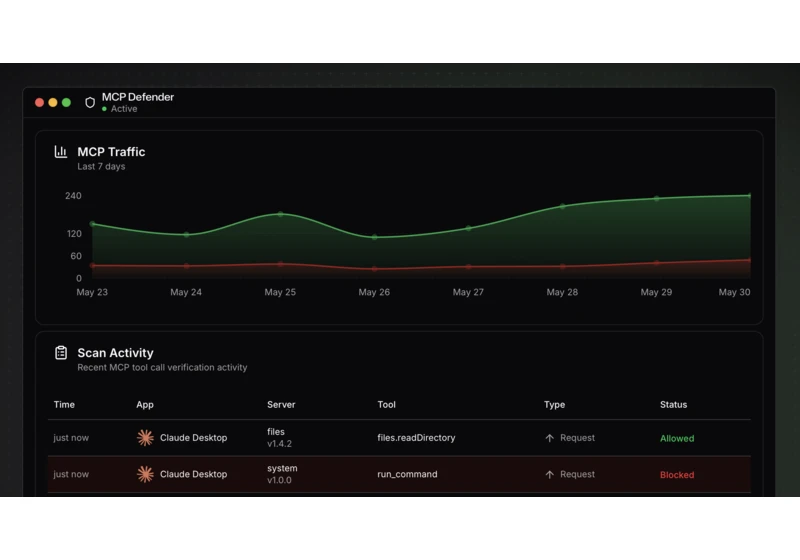This screenshot has height=560, width=800.
Task: Click the Scan Activity heading
Action: (115, 353)
